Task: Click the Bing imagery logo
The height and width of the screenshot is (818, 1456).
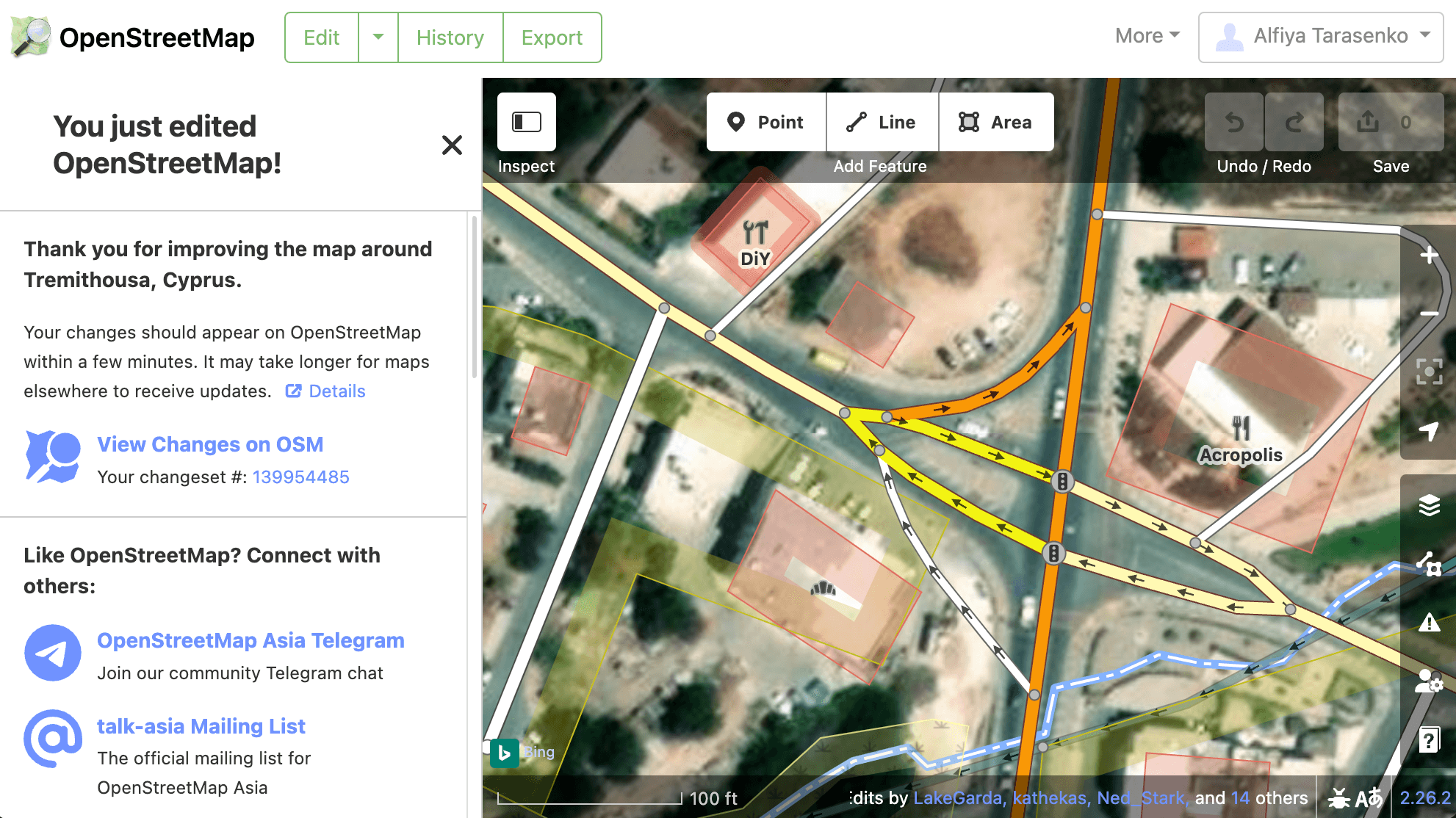Action: point(505,753)
